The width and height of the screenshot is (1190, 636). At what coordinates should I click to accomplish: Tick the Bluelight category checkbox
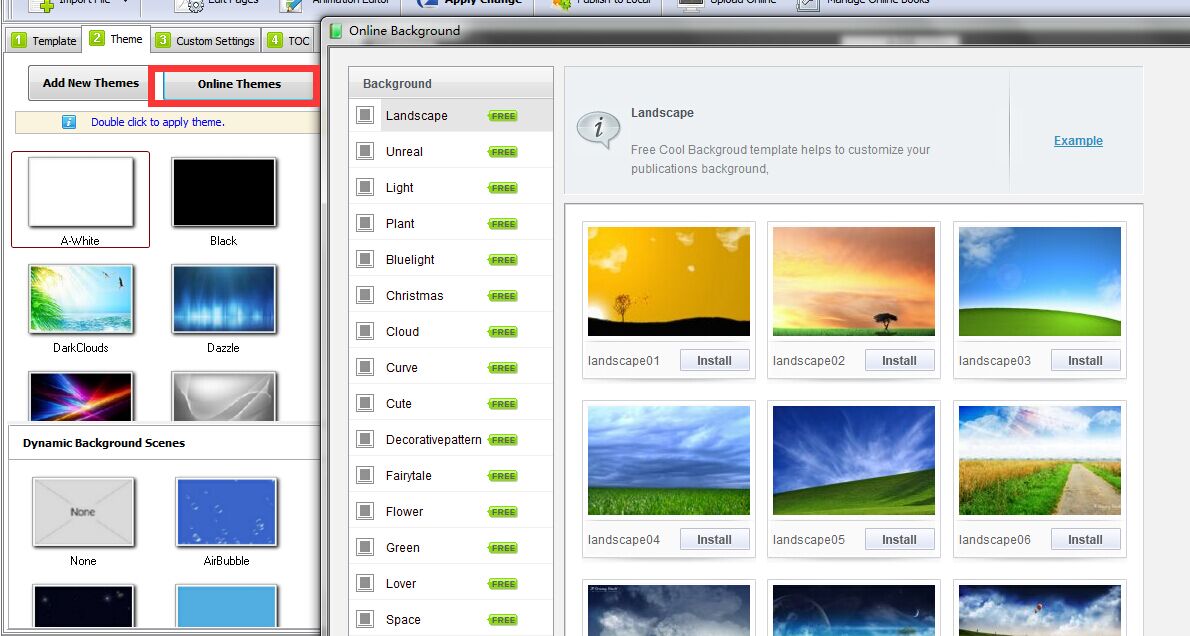[x=365, y=260]
